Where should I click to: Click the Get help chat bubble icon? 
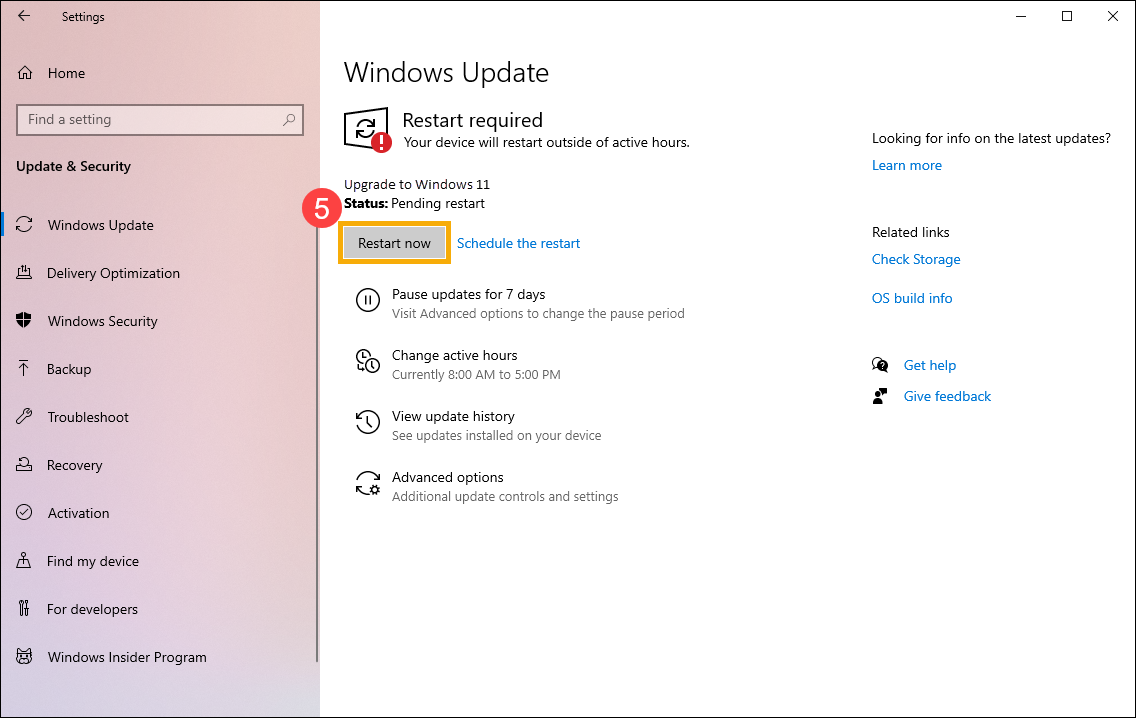tap(880, 364)
